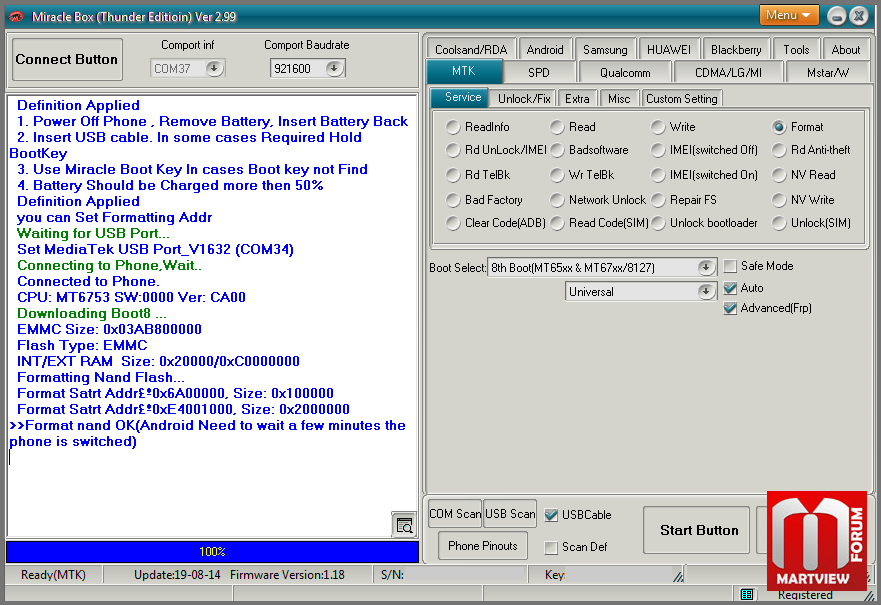Click the log viewer magnifier icon
Screen dimensions: 881x605
coord(404,525)
